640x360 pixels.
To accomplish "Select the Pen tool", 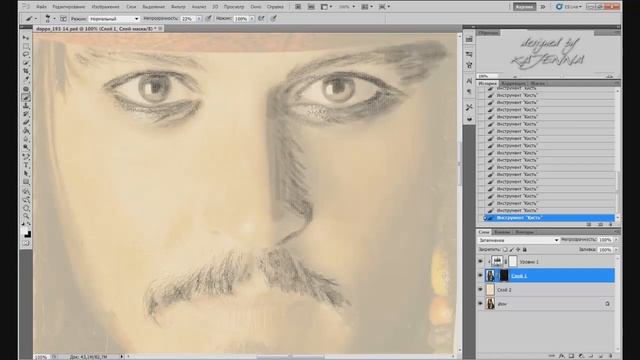I will pyautogui.click(x=26, y=156).
